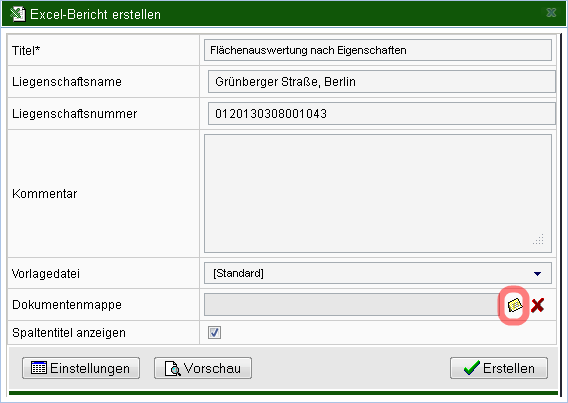Click the Titel* label
The image size is (568, 403).
[26, 50]
